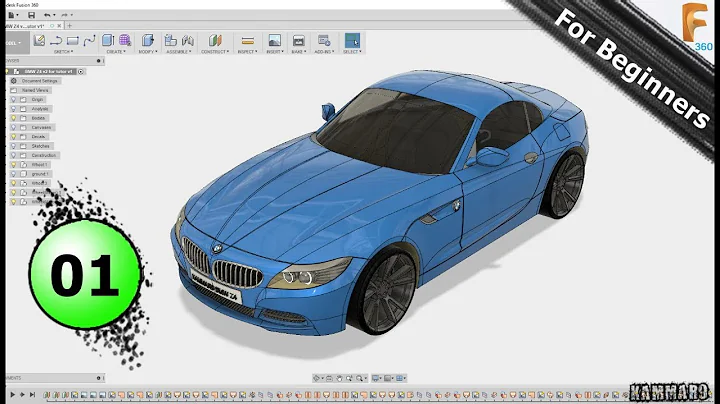The height and width of the screenshot is (404, 720).
Task: Activate the Select tool icon
Action: coord(352,40)
